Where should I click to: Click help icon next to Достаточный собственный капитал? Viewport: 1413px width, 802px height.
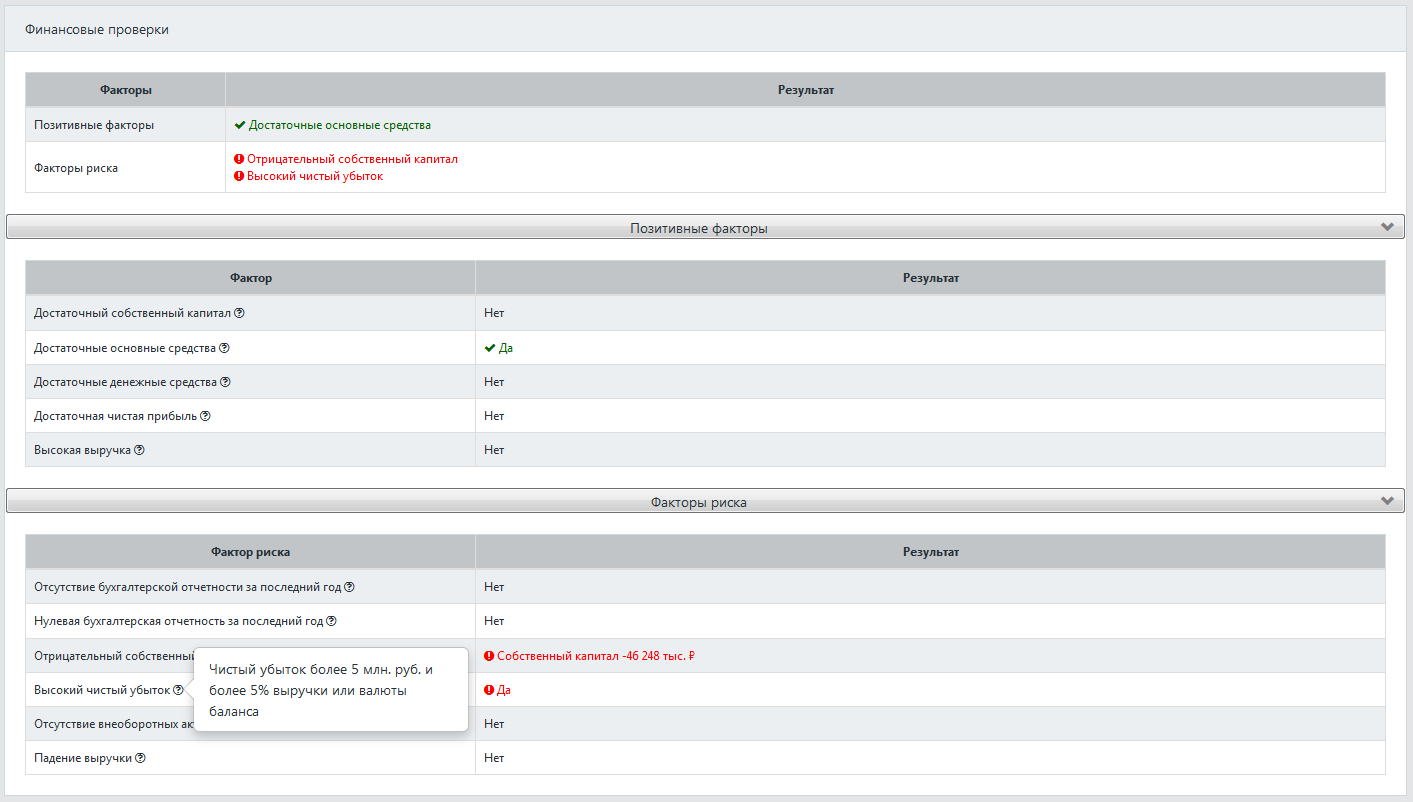tap(239, 313)
